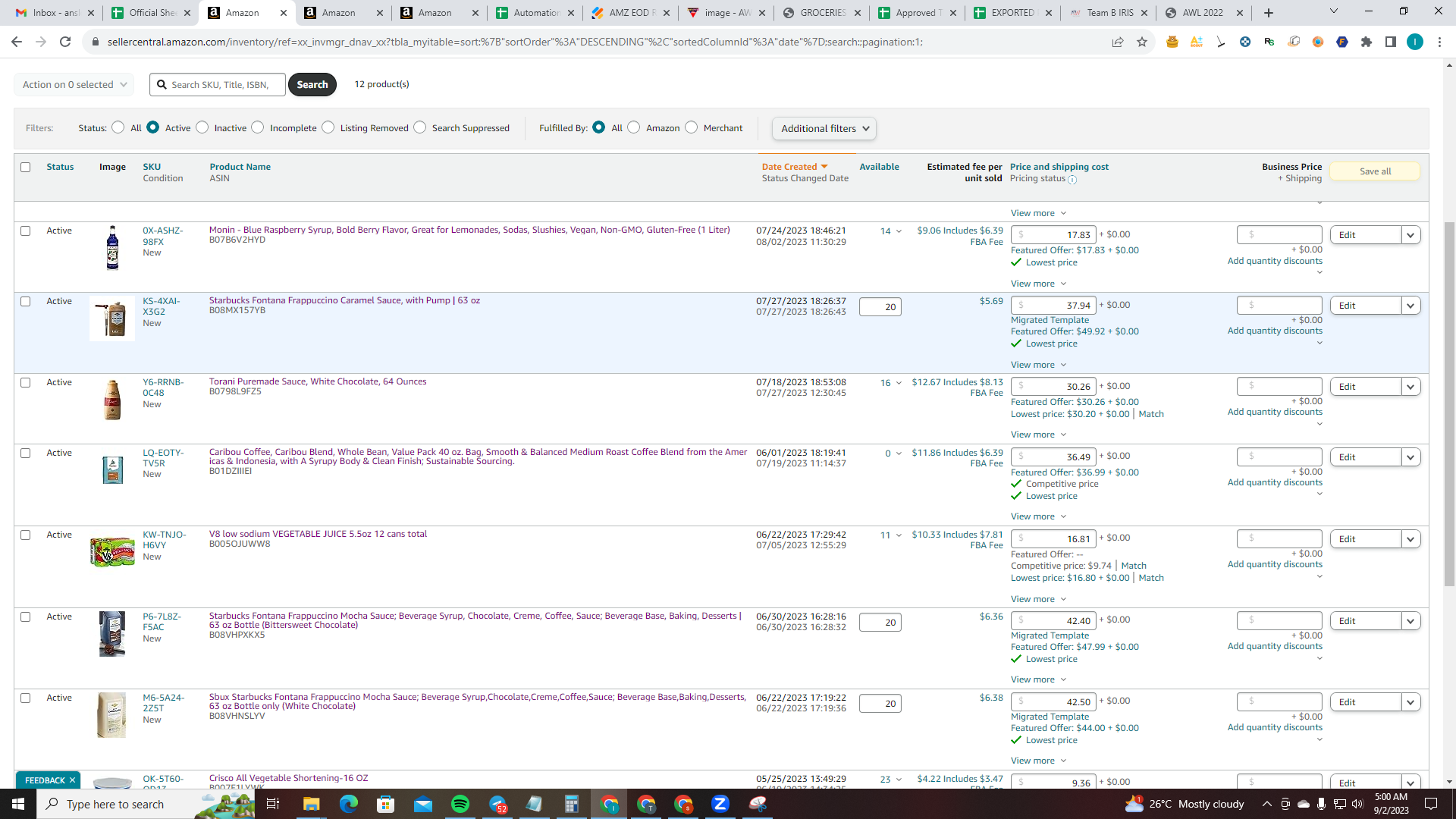The height and width of the screenshot is (819, 1456).
Task: Open the new tab plus button
Action: [x=1269, y=13]
